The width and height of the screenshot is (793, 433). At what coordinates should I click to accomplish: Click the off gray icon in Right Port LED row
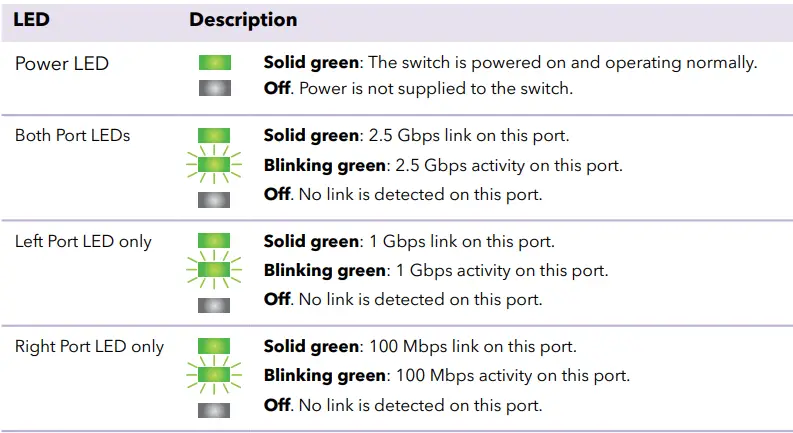click(x=215, y=408)
